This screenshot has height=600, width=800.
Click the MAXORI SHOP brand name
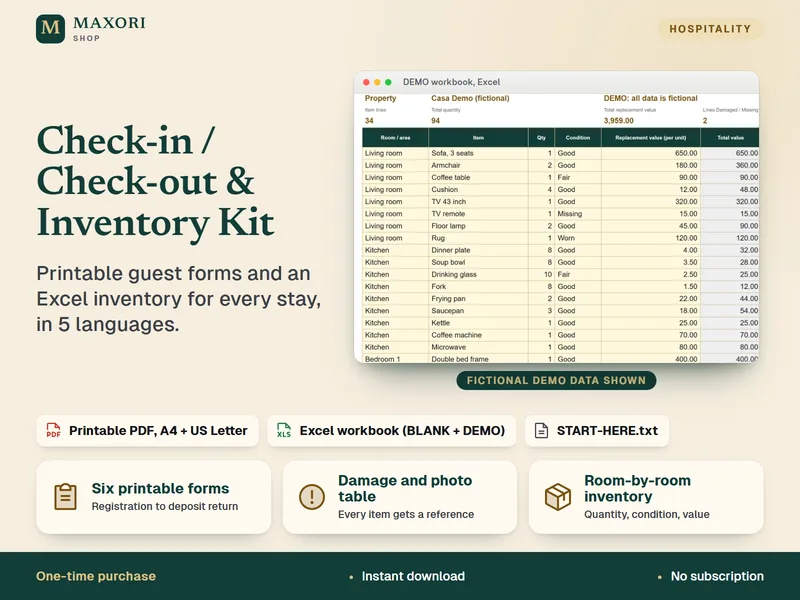pyautogui.click(x=109, y=29)
